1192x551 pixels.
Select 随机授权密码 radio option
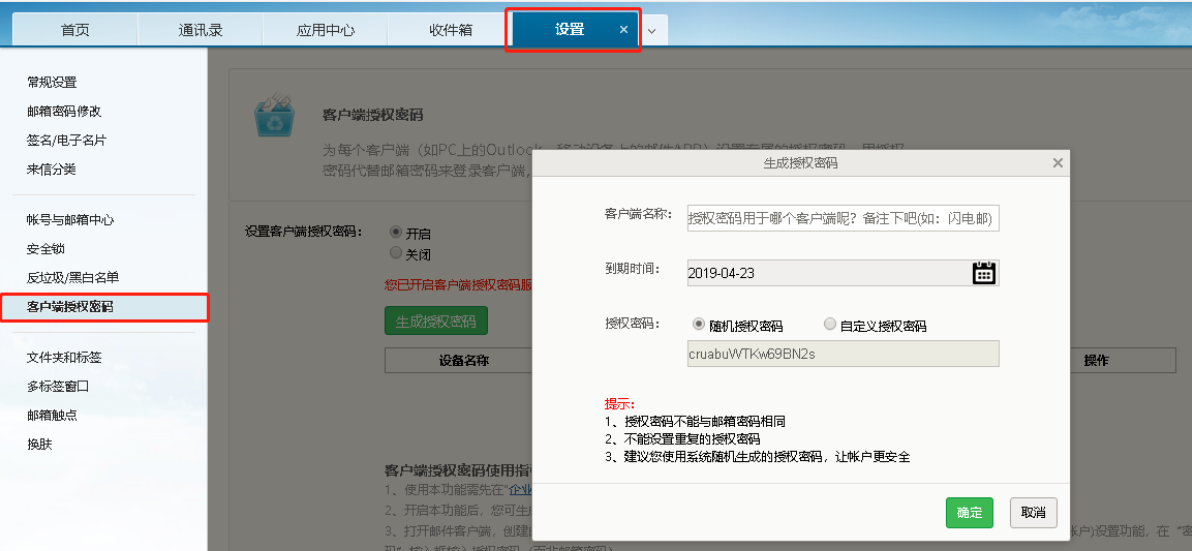pyautogui.click(x=699, y=325)
